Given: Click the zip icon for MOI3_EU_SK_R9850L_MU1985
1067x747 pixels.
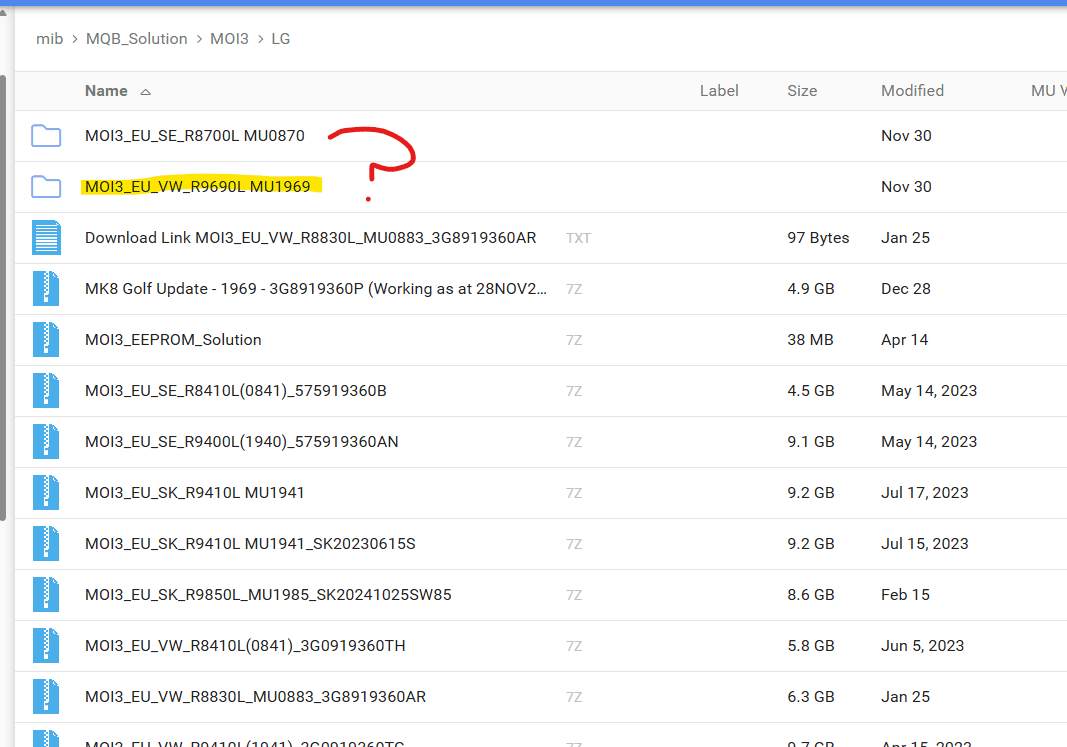Looking at the screenshot, I should point(46,595).
